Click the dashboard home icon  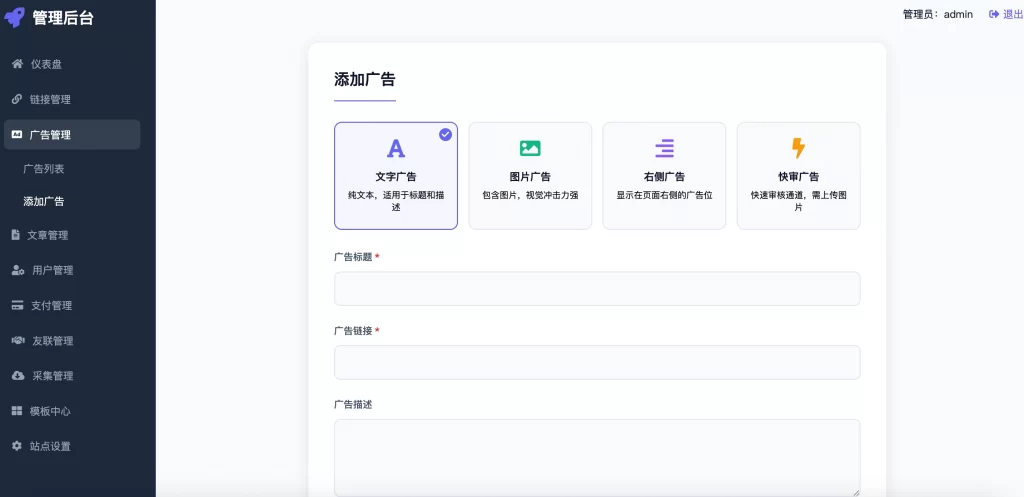[x=17, y=64]
